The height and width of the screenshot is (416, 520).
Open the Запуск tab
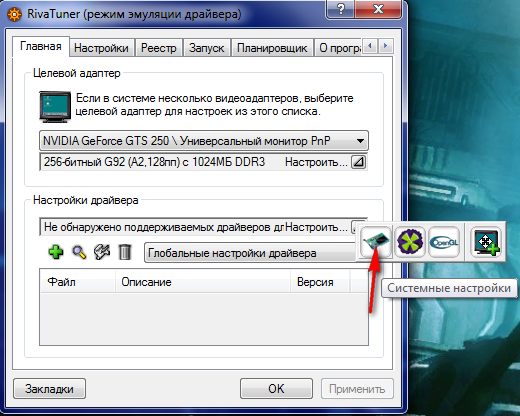click(x=207, y=48)
